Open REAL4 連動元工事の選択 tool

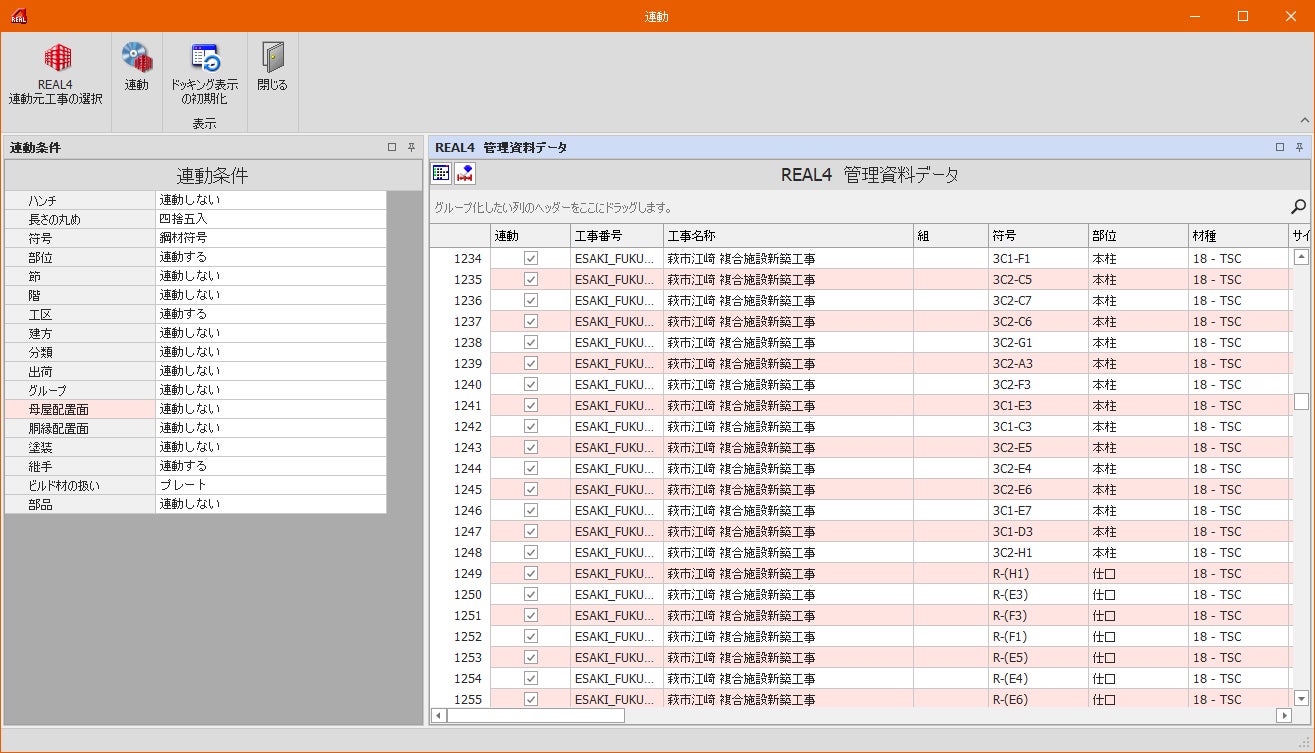click(56, 74)
